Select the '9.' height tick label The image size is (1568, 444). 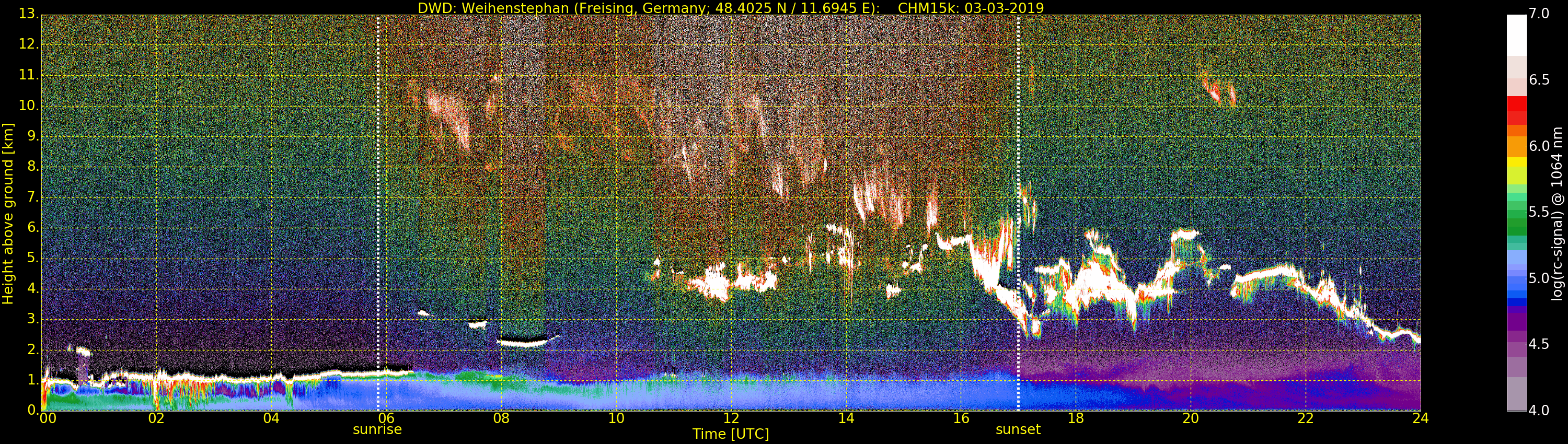pos(33,136)
